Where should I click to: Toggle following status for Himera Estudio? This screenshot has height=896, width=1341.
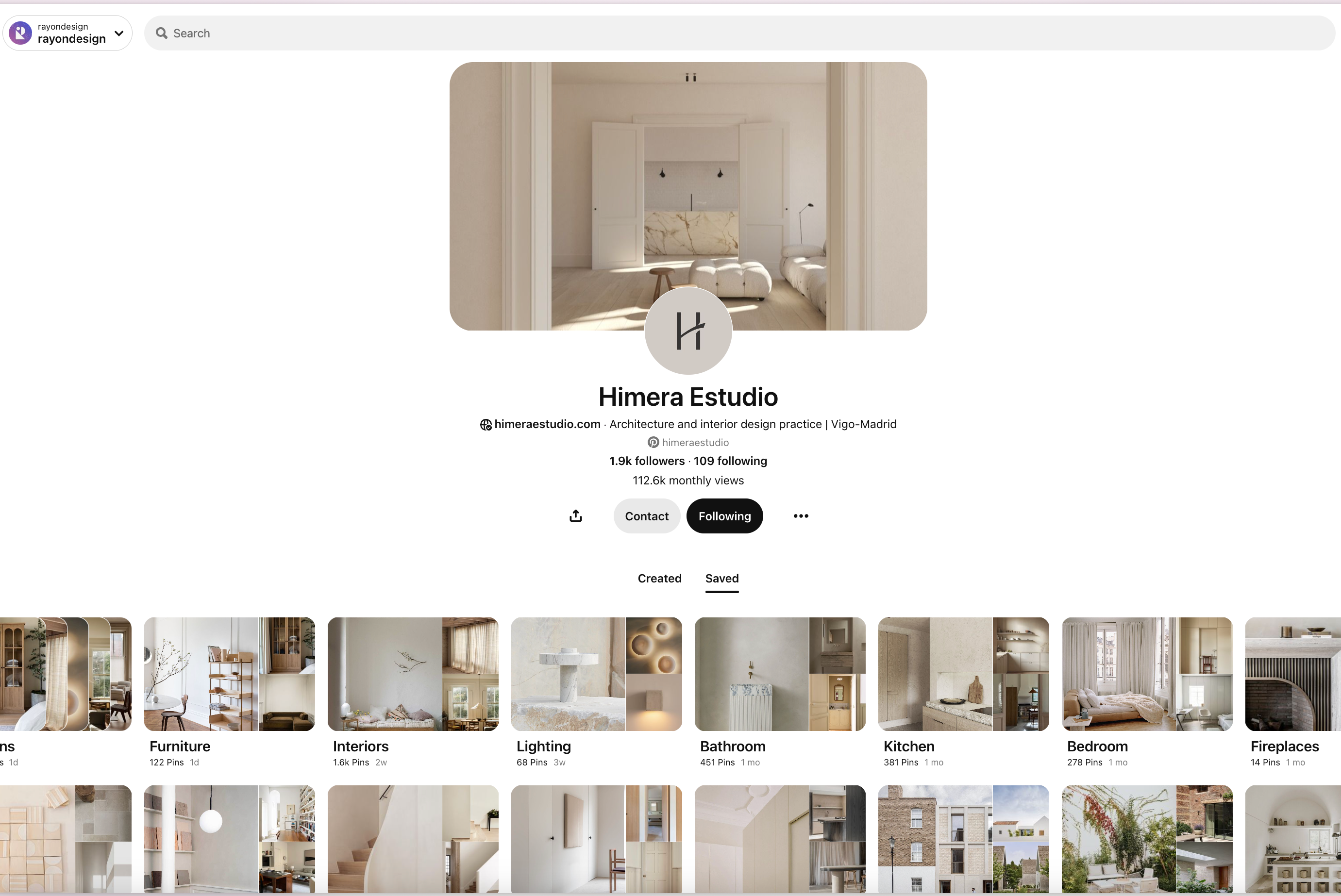click(724, 515)
